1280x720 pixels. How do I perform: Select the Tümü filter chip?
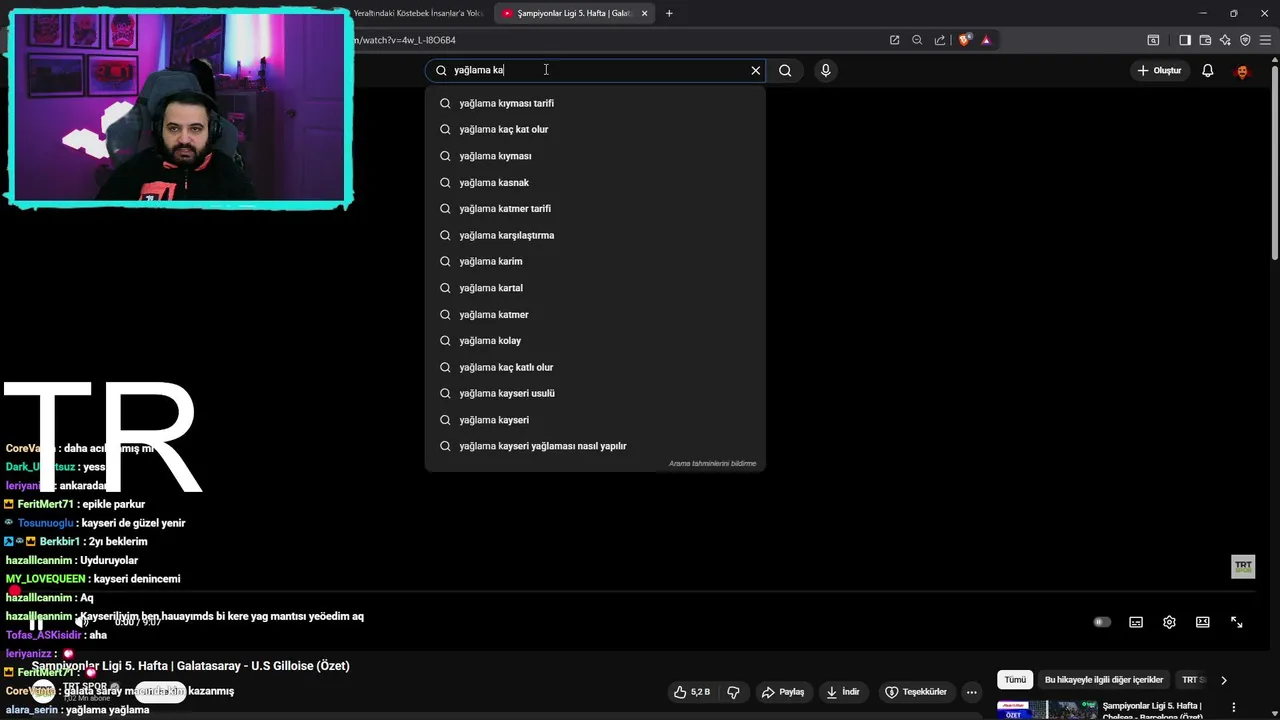[1015, 680]
